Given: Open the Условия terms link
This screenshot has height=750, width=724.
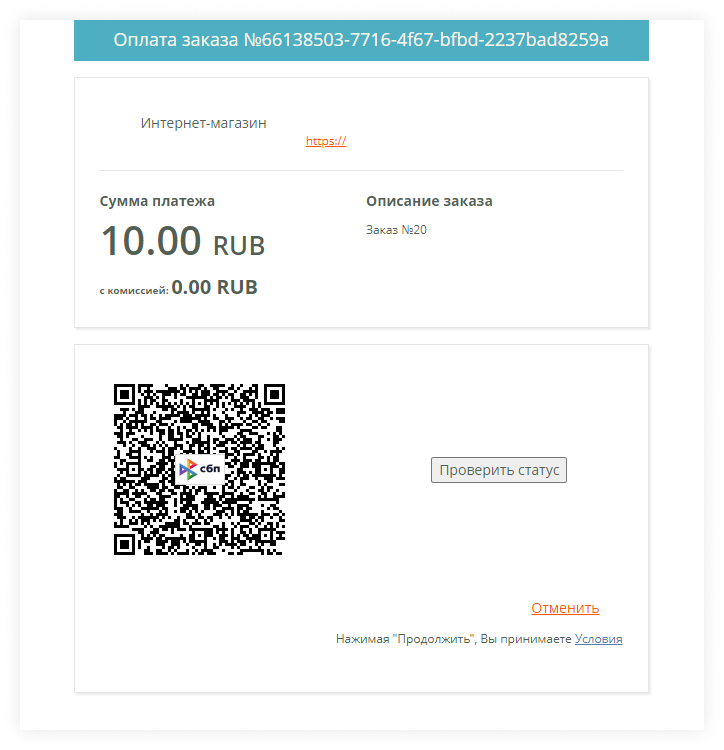Looking at the screenshot, I should point(598,639).
